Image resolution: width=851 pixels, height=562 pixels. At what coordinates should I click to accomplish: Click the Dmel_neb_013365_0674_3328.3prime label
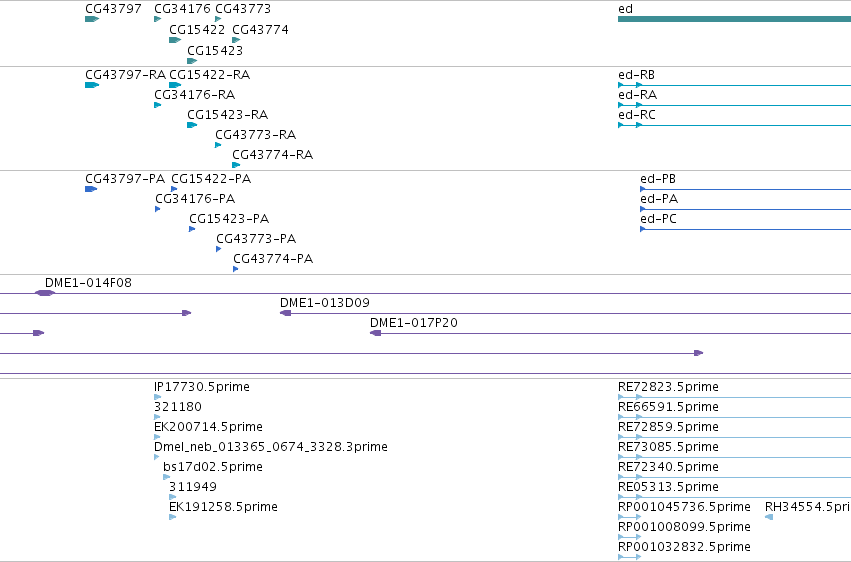pos(271,447)
